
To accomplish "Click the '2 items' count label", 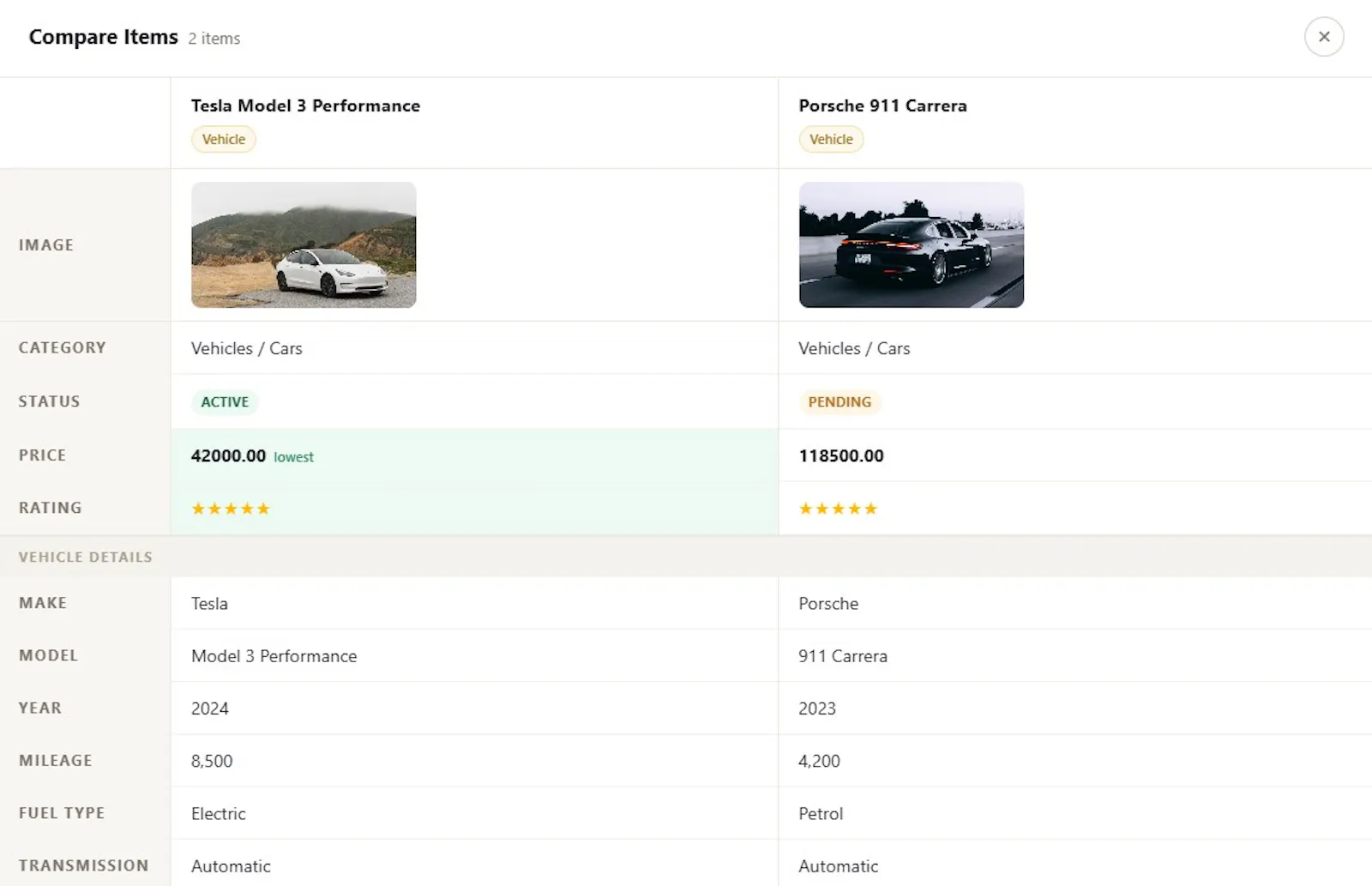I will [214, 39].
